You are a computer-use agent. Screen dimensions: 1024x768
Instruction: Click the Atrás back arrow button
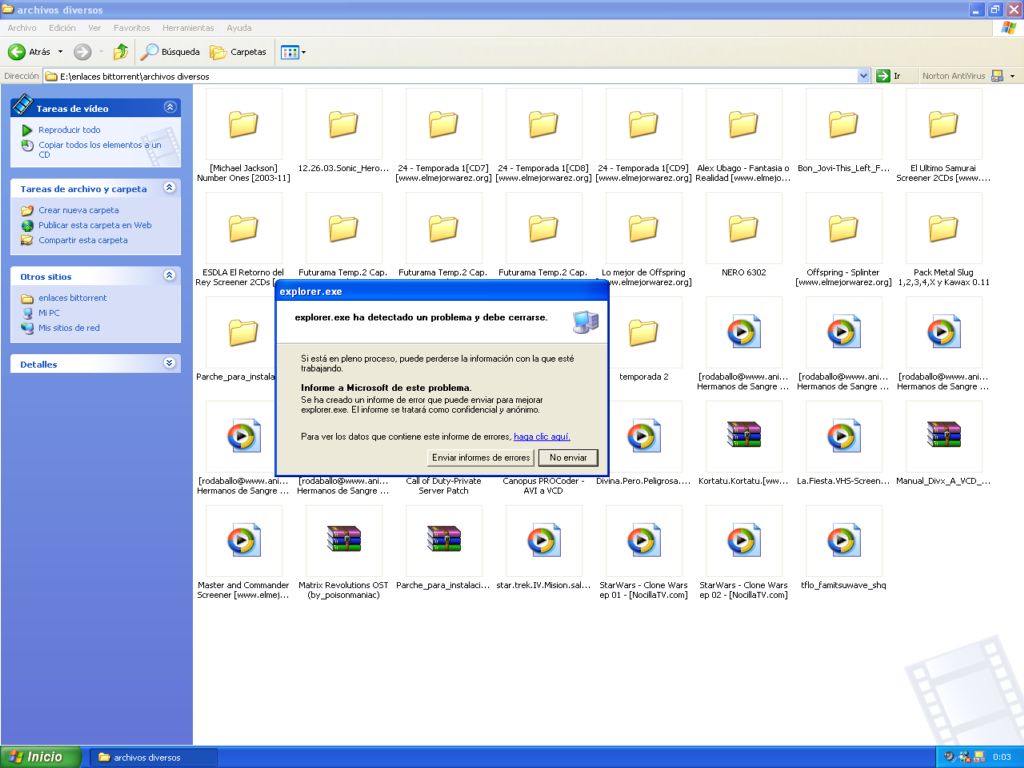click(29, 52)
